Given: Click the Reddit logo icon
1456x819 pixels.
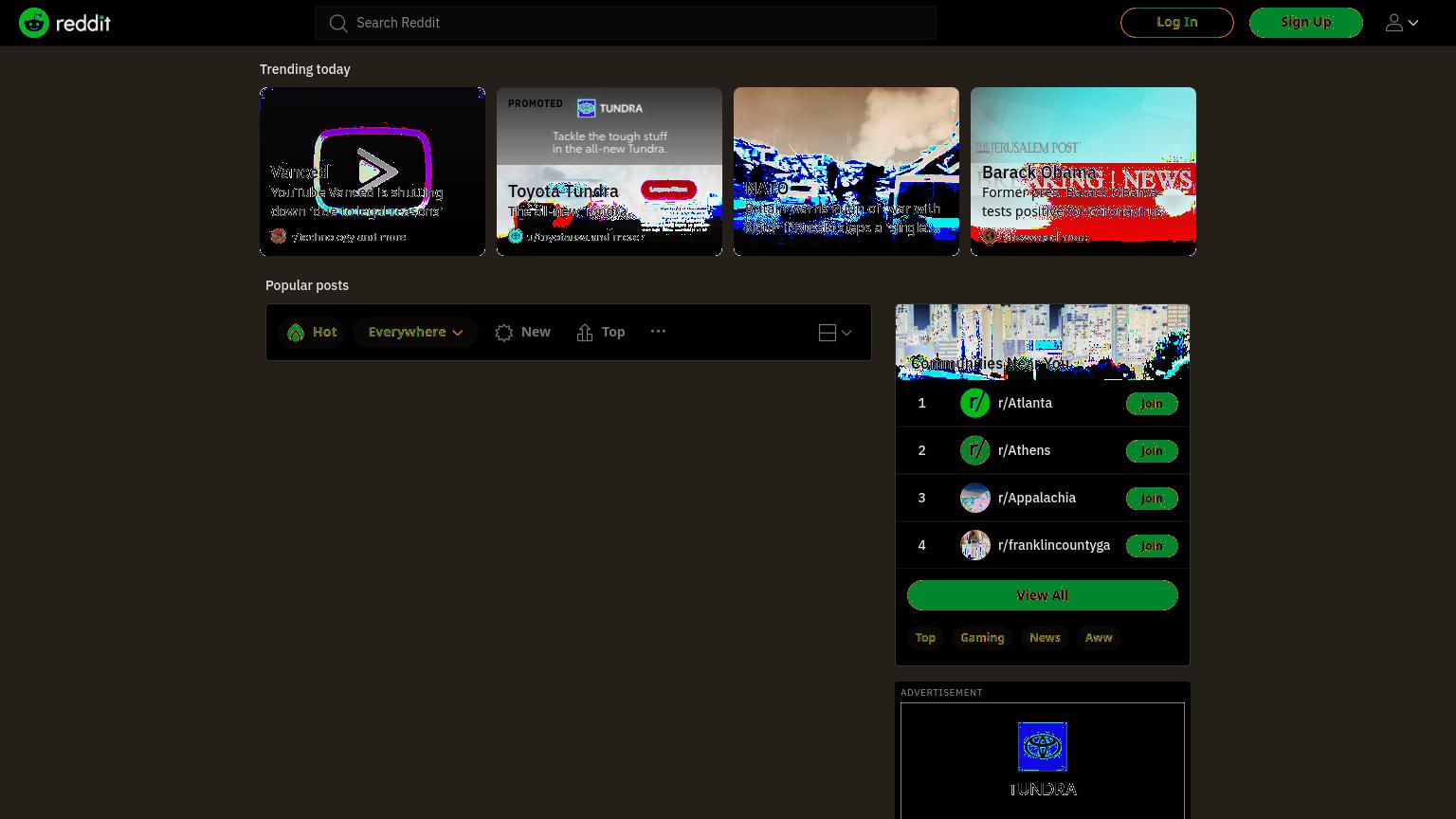Looking at the screenshot, I should pos(34,23).
